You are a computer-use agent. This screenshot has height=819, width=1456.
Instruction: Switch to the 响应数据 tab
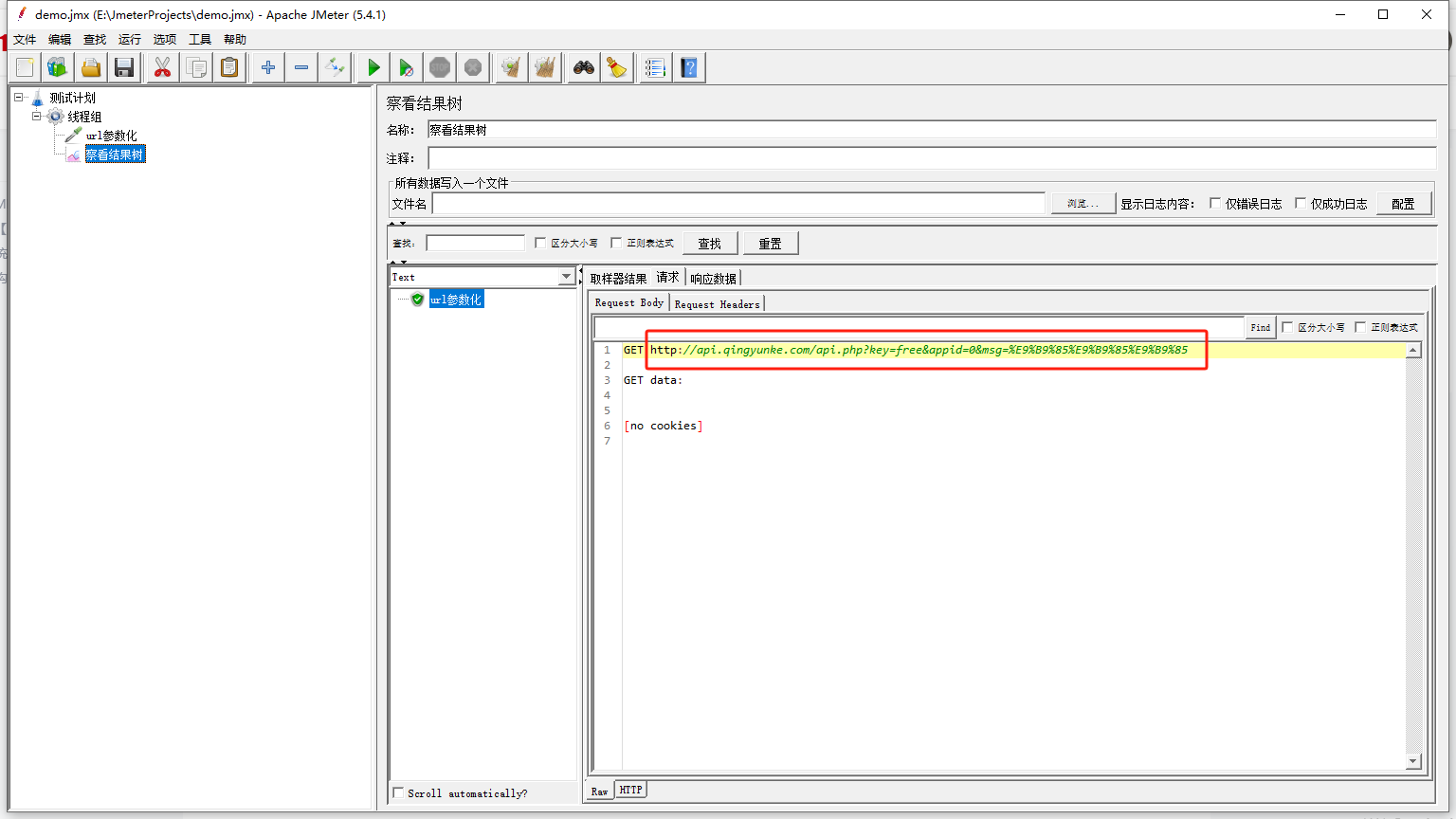713,279
